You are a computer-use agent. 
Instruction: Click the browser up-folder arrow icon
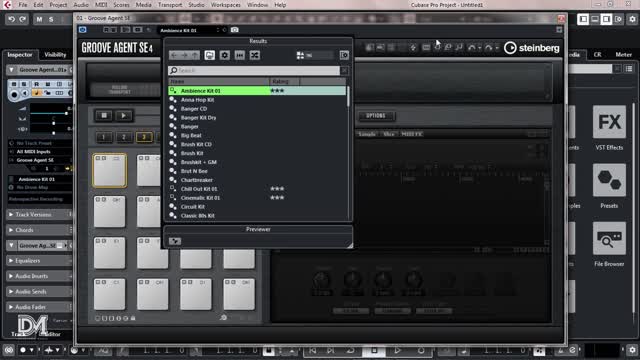click(195, 55)
